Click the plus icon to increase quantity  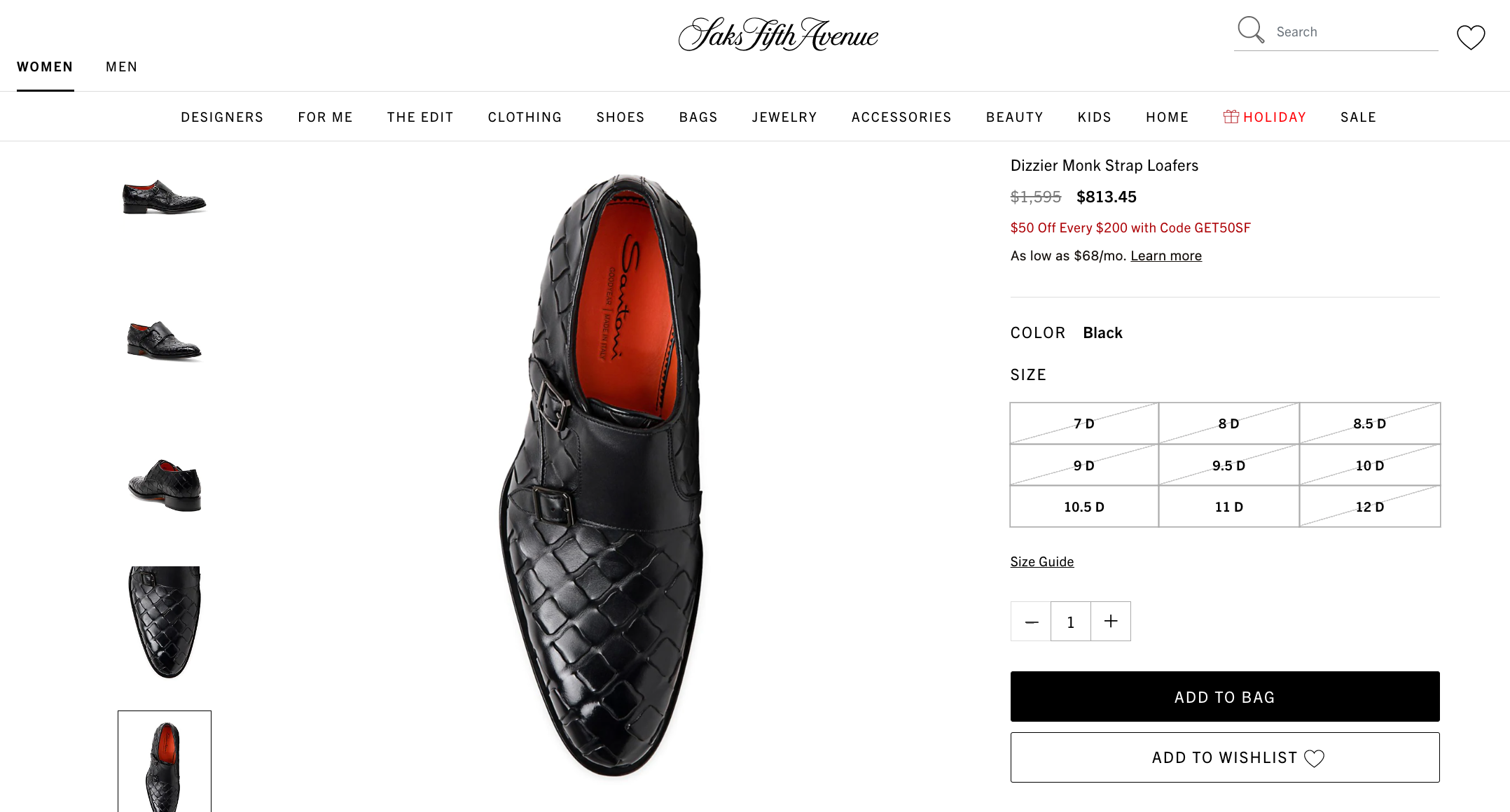pos(1110,621)
